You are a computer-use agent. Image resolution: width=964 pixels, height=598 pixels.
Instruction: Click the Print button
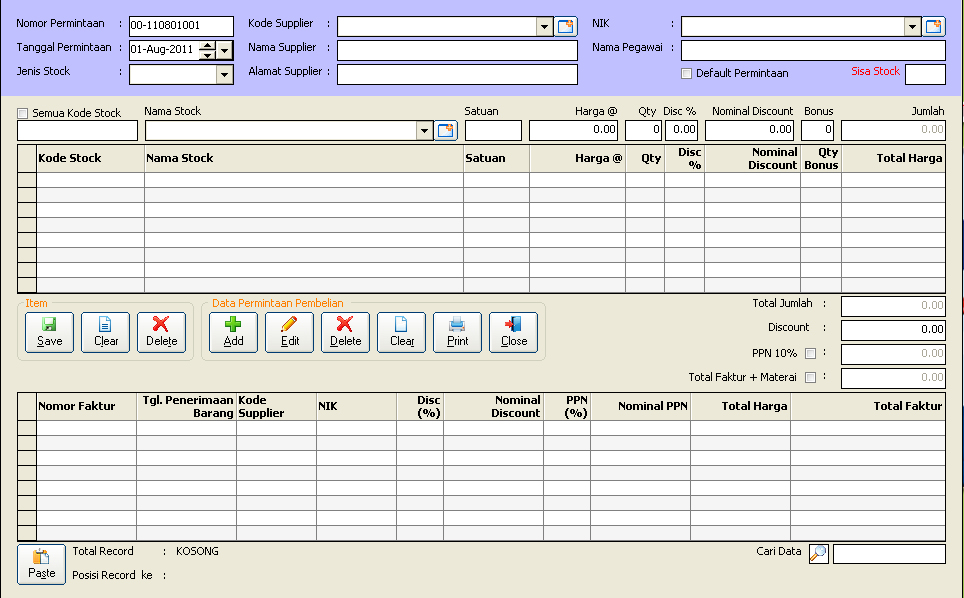457,332
